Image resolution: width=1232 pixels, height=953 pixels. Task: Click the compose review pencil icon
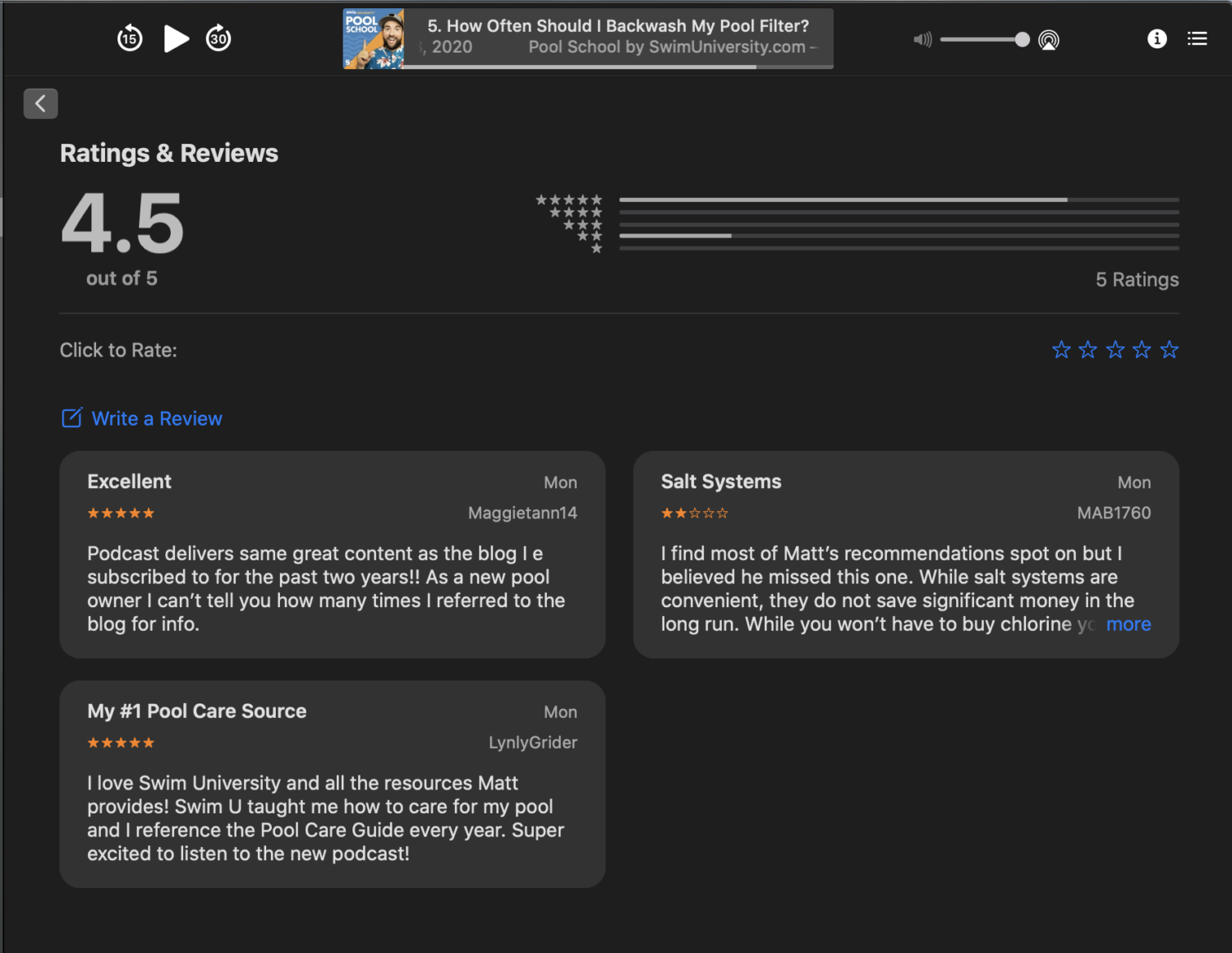tap(72, 417)
